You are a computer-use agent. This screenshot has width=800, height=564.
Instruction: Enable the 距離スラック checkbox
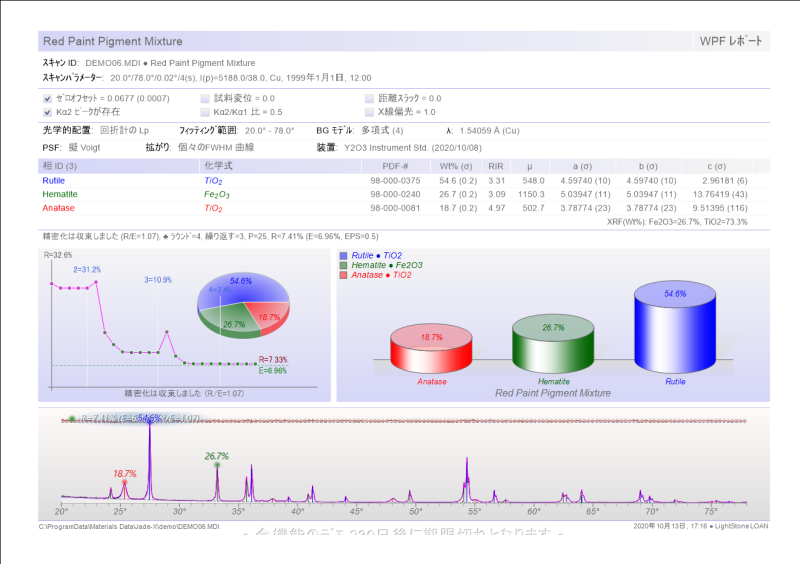370,99
